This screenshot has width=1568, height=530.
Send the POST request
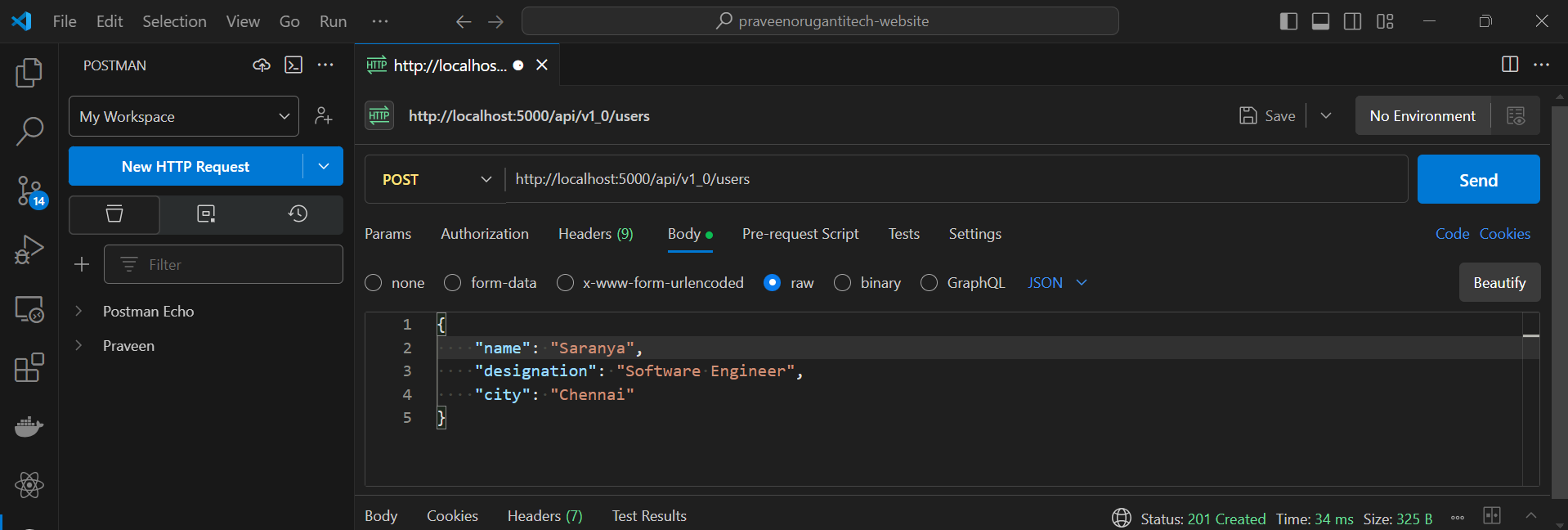pyautogui.click(x=1478, y=179)
